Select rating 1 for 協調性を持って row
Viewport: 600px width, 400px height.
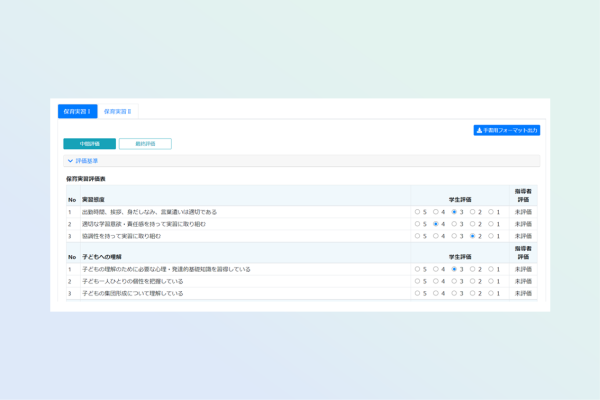[491, 236]
